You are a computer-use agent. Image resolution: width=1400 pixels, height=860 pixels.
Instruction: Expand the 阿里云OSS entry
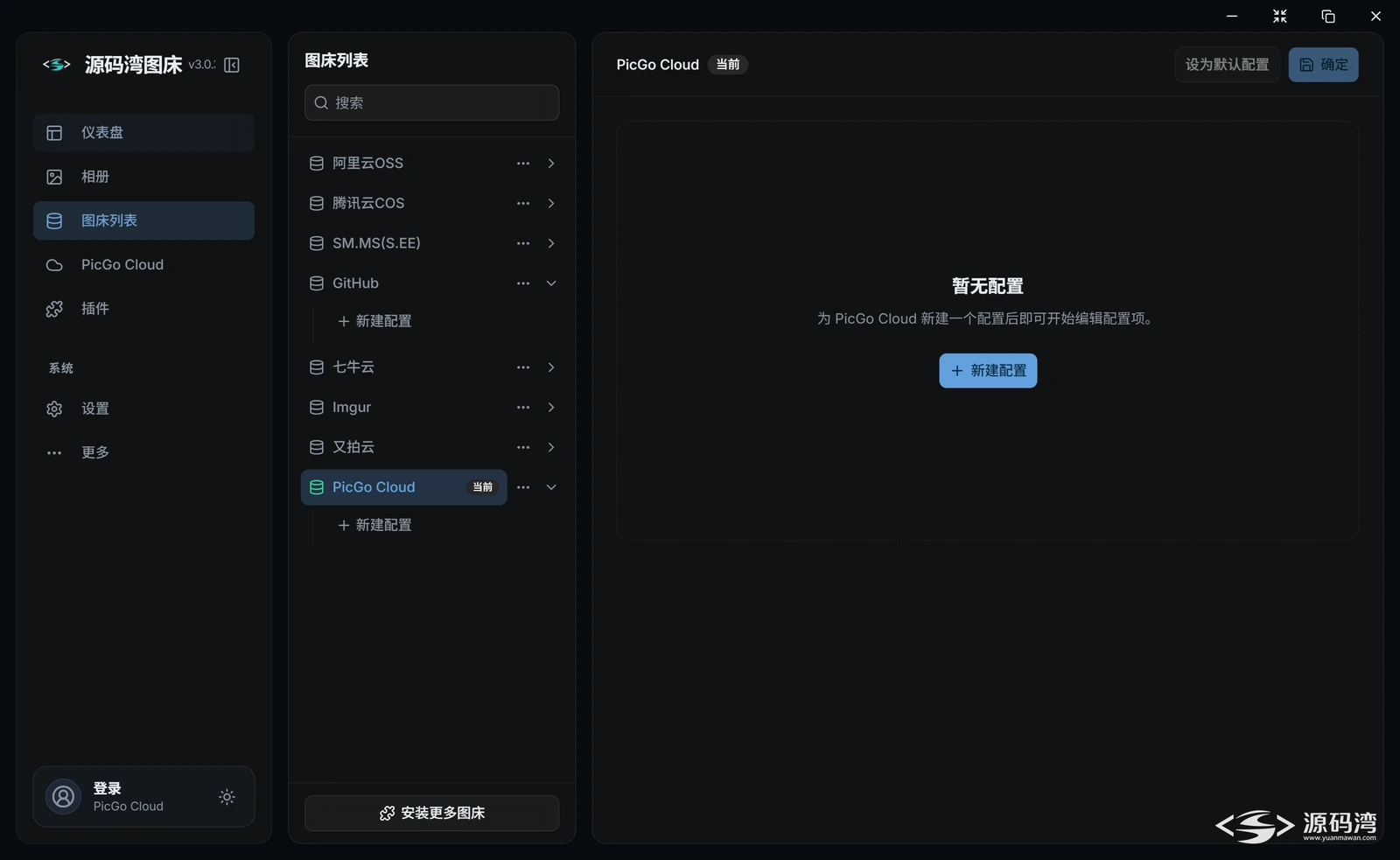[551, 164]
